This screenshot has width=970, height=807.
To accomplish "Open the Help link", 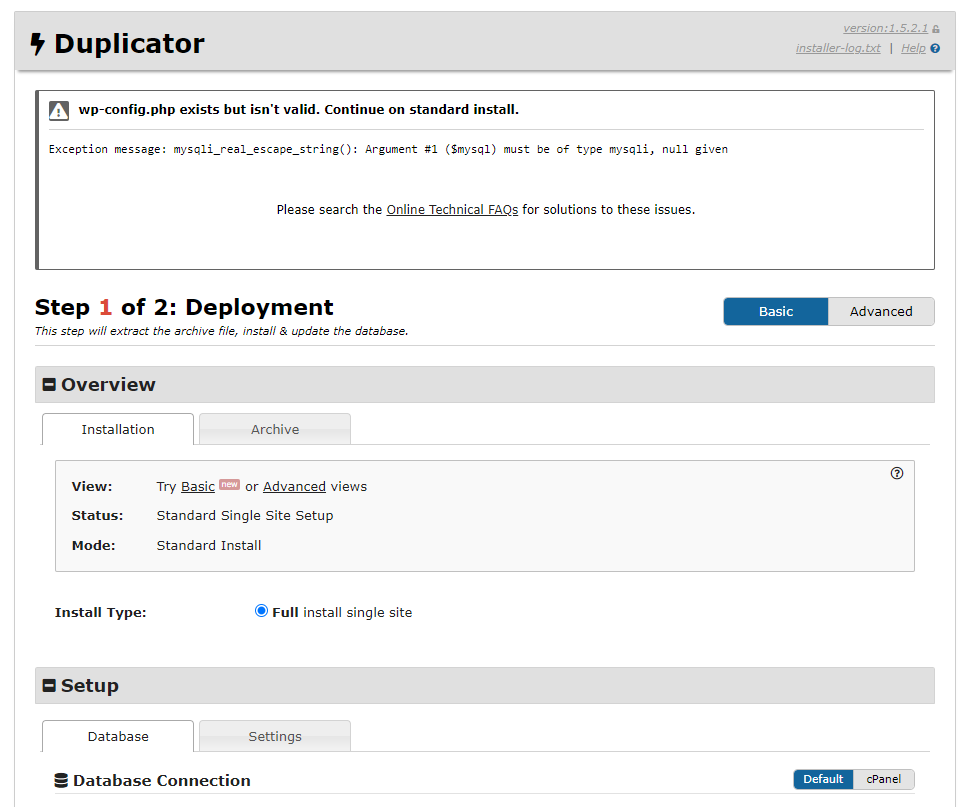I will 913,48.
